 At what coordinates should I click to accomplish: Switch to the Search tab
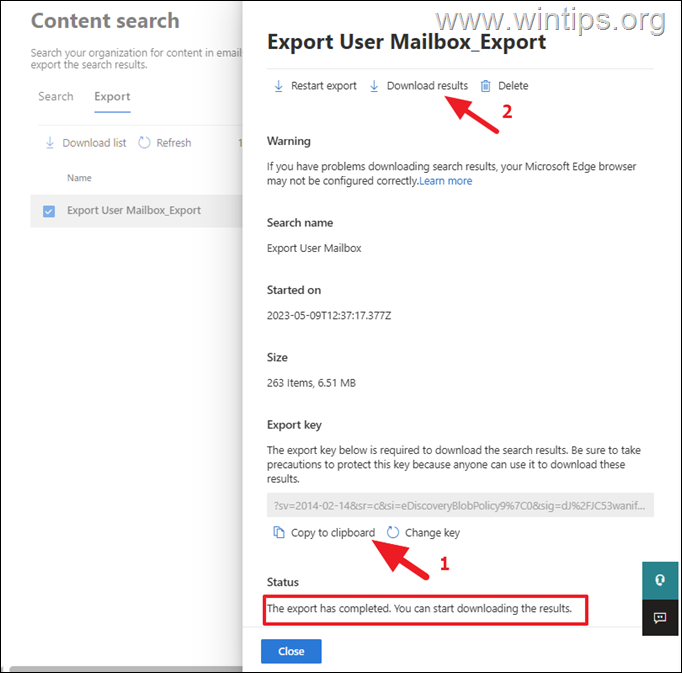pyautogui.click(x=56, y=97)
